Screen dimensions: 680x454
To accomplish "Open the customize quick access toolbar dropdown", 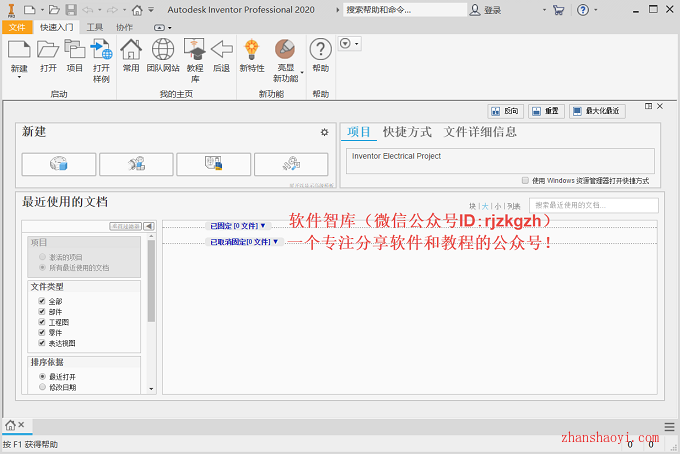I will click(151, 10).
